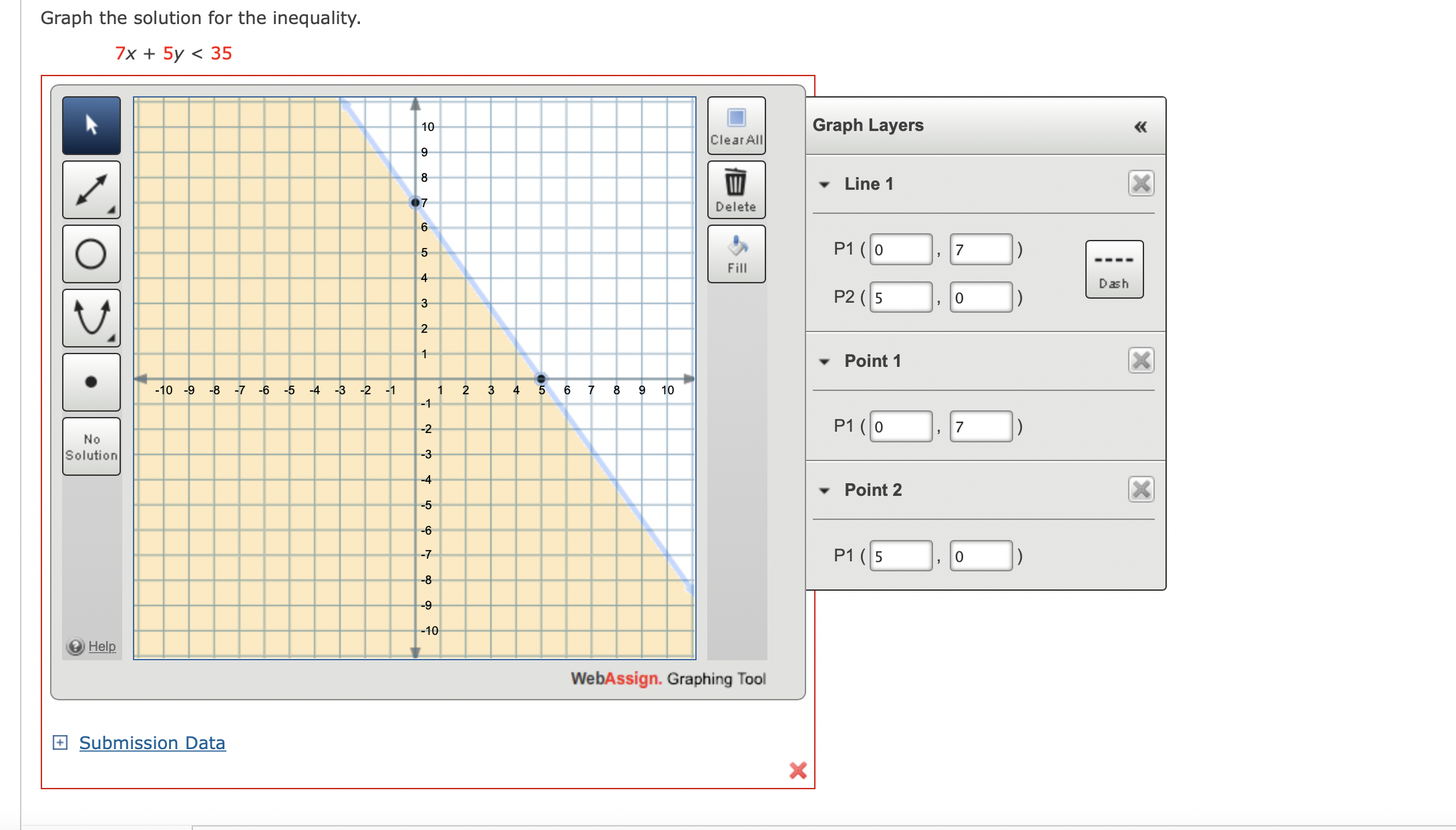Click the Clear All icon
1456x830 pixels.
tap(735, 124)
